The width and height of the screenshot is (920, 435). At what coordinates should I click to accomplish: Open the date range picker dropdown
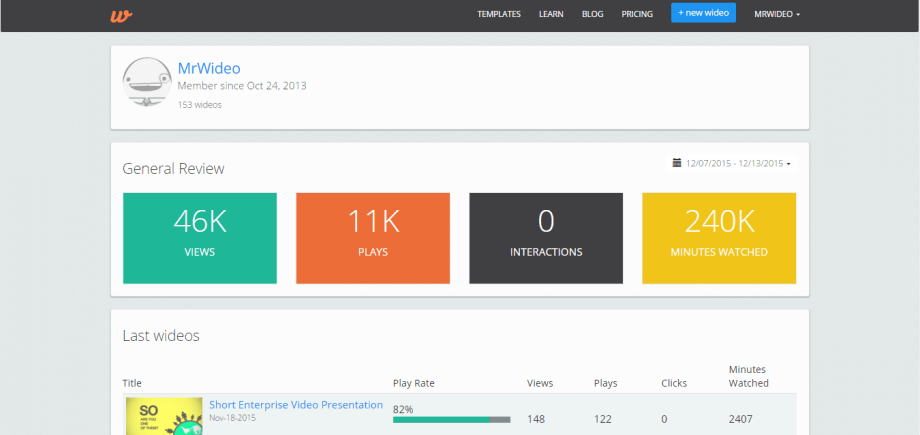coord(738,163)
